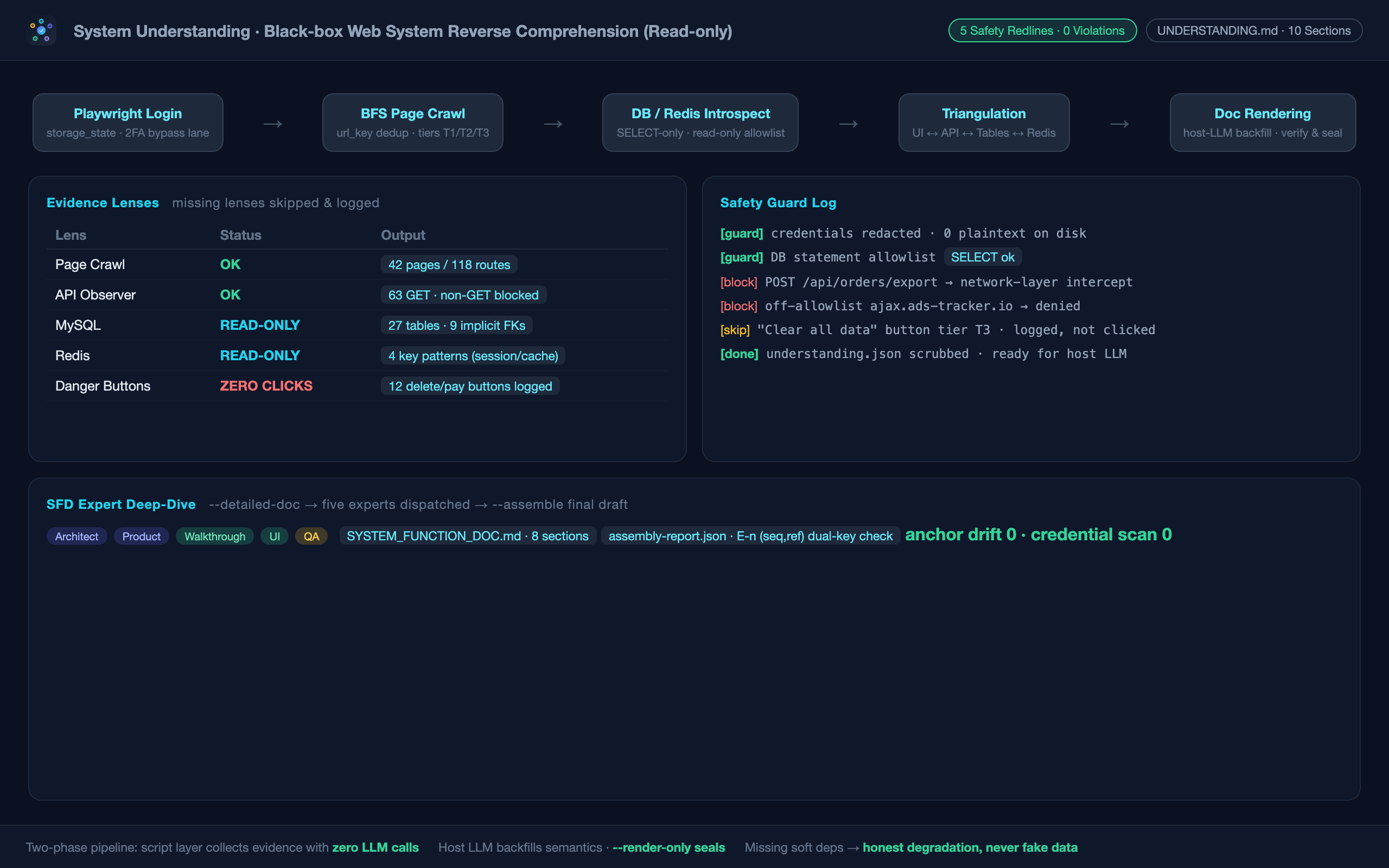This screenshot has width=1389, height=868.
Task: Click the '42 pages / 118 routes' output
Action: coord(449,265)
